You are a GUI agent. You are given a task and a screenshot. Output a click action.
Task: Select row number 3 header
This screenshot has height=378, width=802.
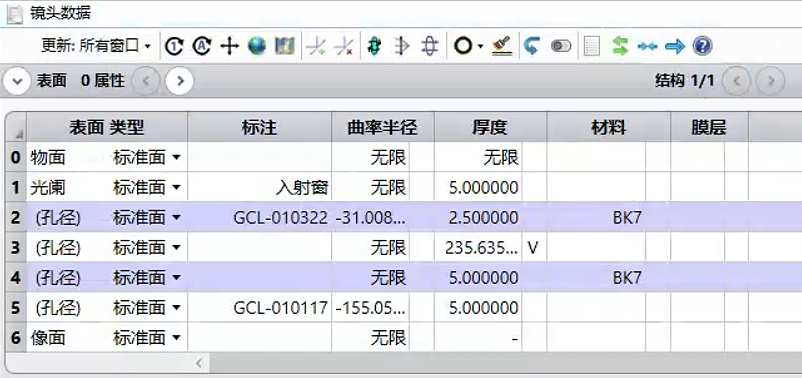click(16, 248)
